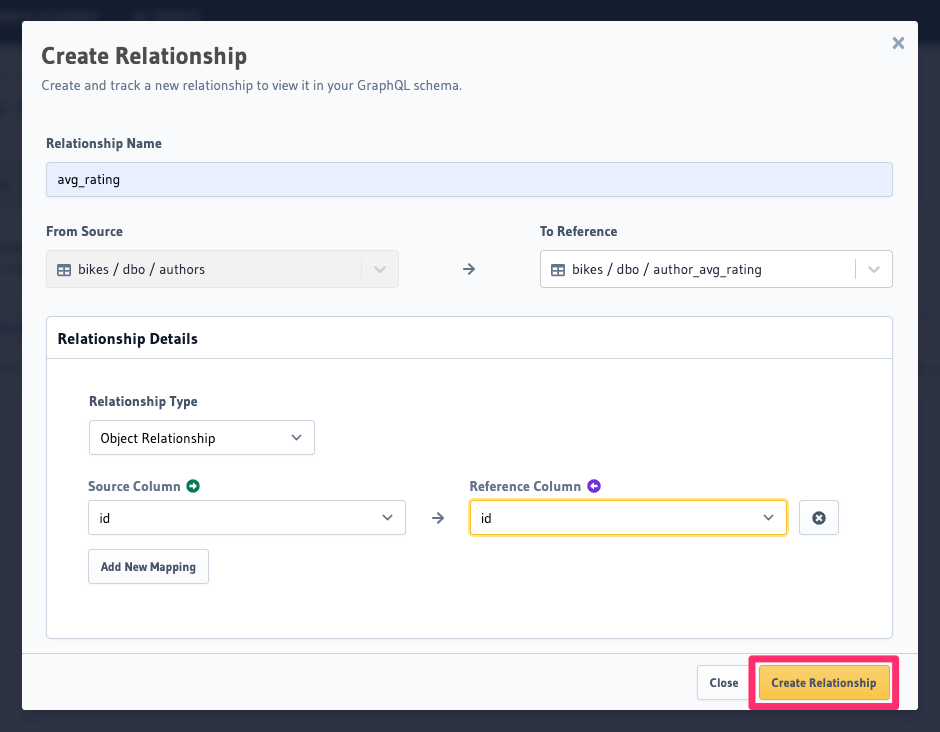Dismiss the dialog using the top-right X icon
940x732 pixels.
[x=898, y=42]
